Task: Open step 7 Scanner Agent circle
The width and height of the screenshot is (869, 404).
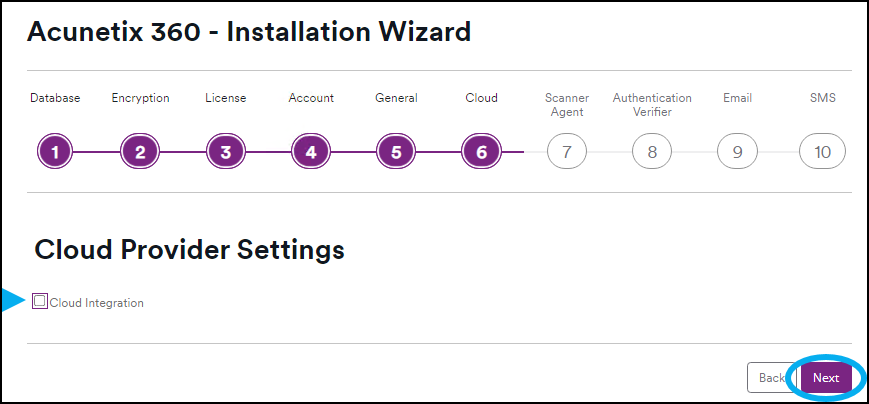Action: tap(566, 151)
